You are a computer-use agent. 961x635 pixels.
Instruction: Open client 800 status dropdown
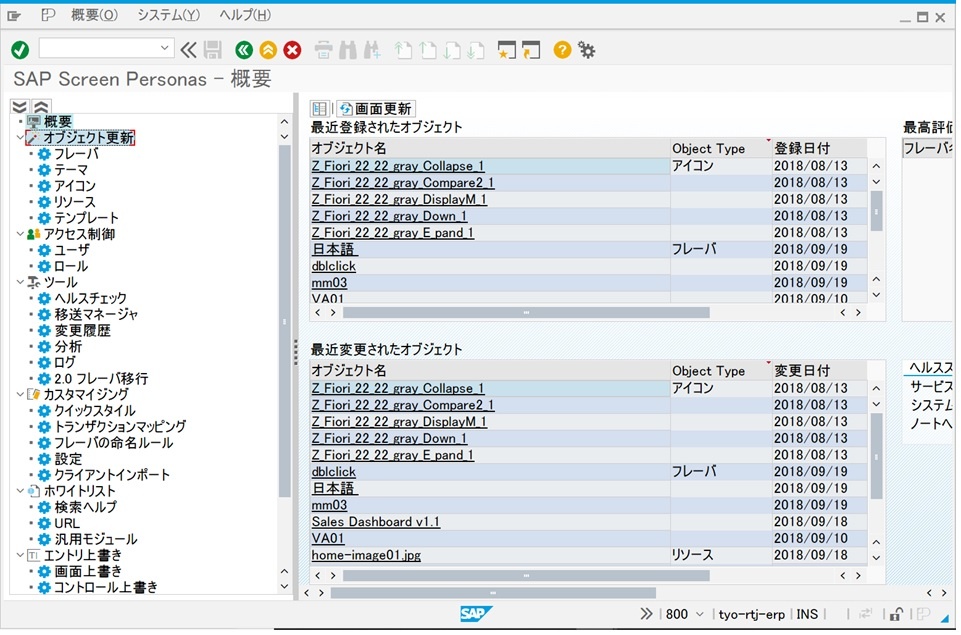(x=699, y=614)
